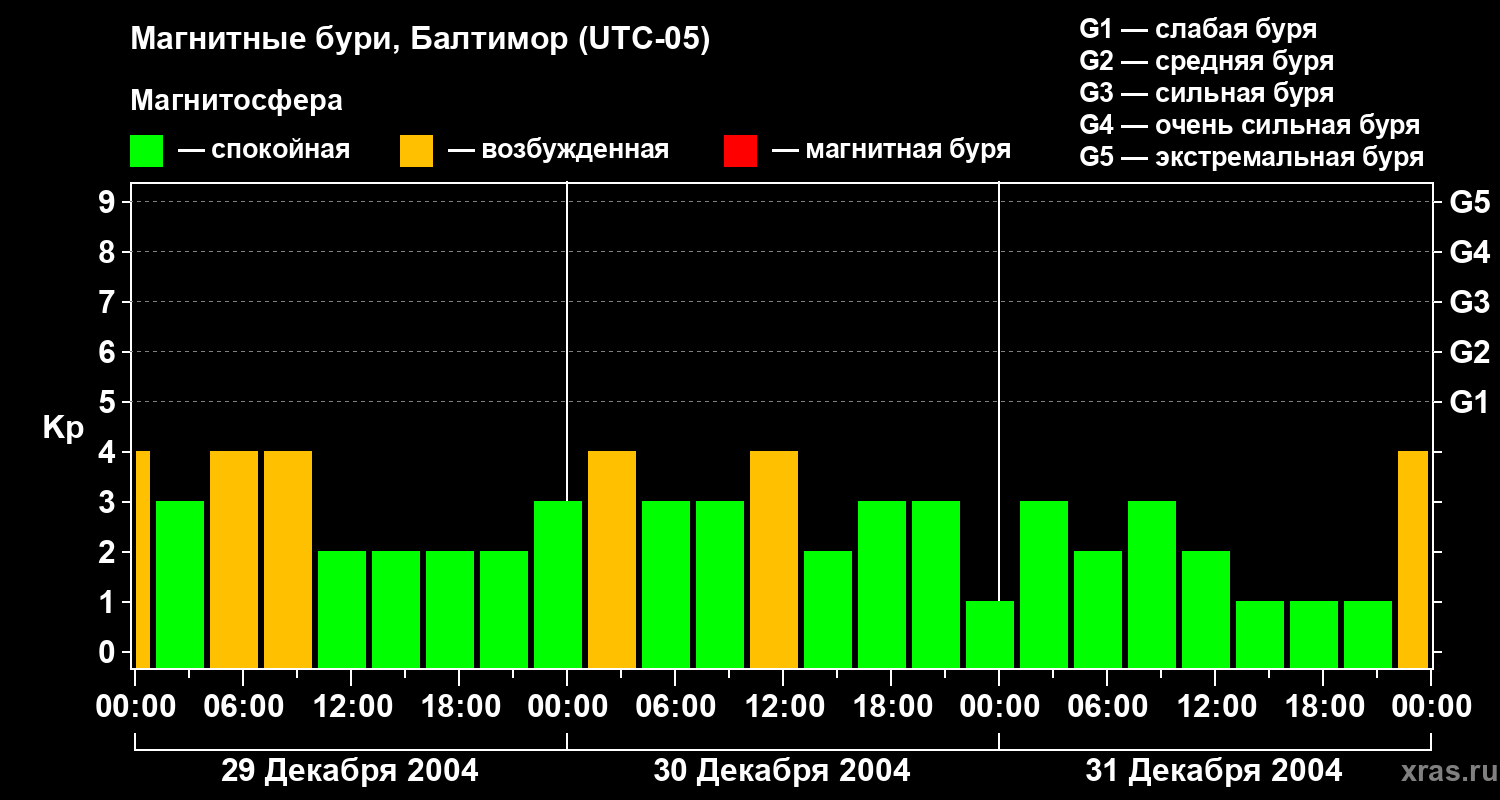1500x800 pixels.
Task: Click the orange 'возбужденная' legend swatch
Action: tap(416, 151)
